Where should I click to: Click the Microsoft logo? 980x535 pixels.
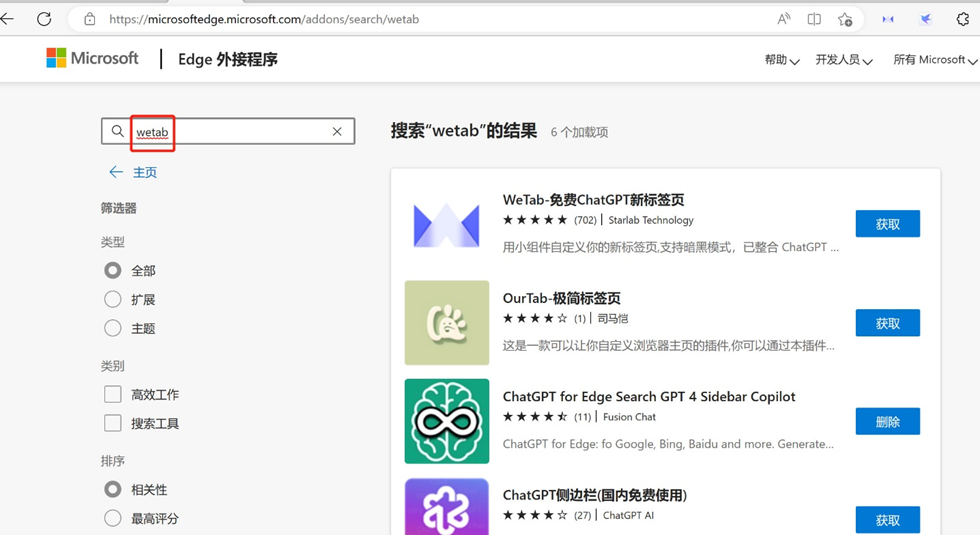point(92,58)
